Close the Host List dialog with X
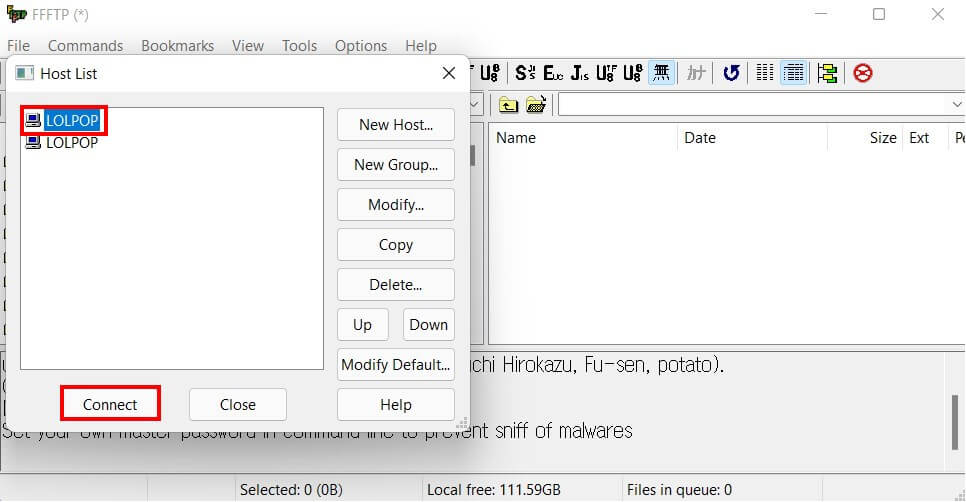This screenshot has height=502, width=966. 448,73
